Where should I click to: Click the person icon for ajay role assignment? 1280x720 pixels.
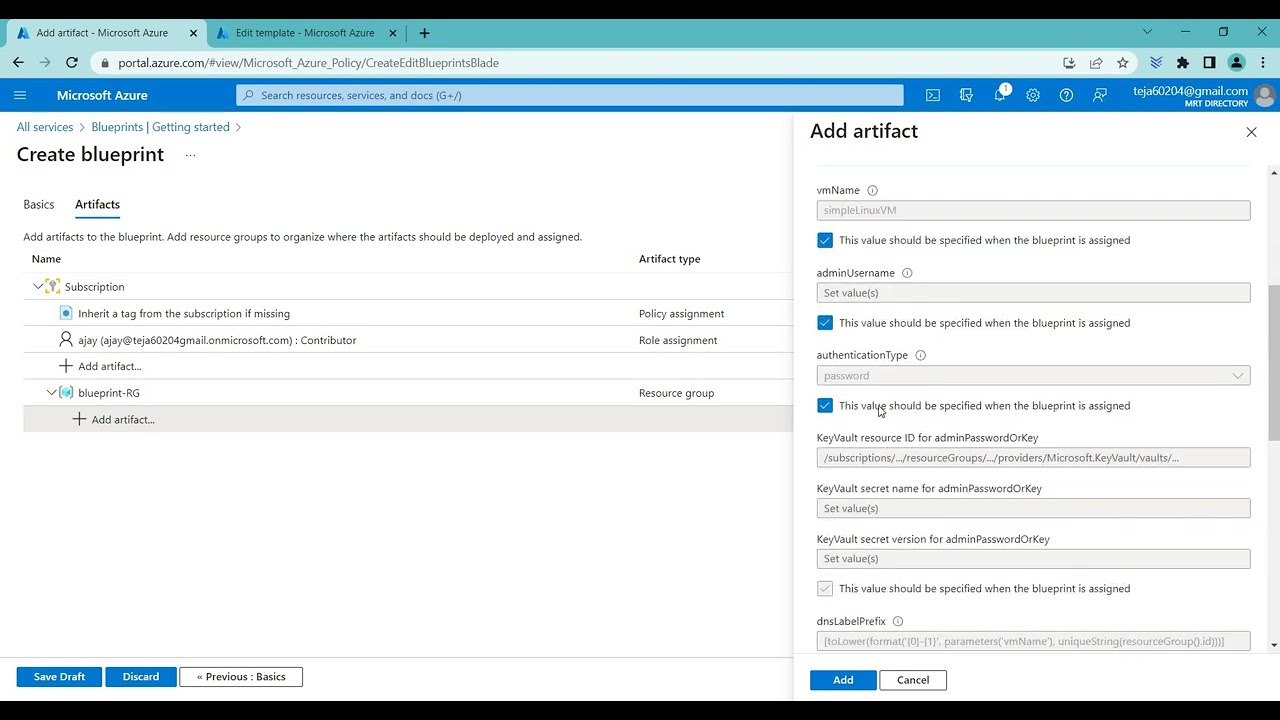(66, 340)
